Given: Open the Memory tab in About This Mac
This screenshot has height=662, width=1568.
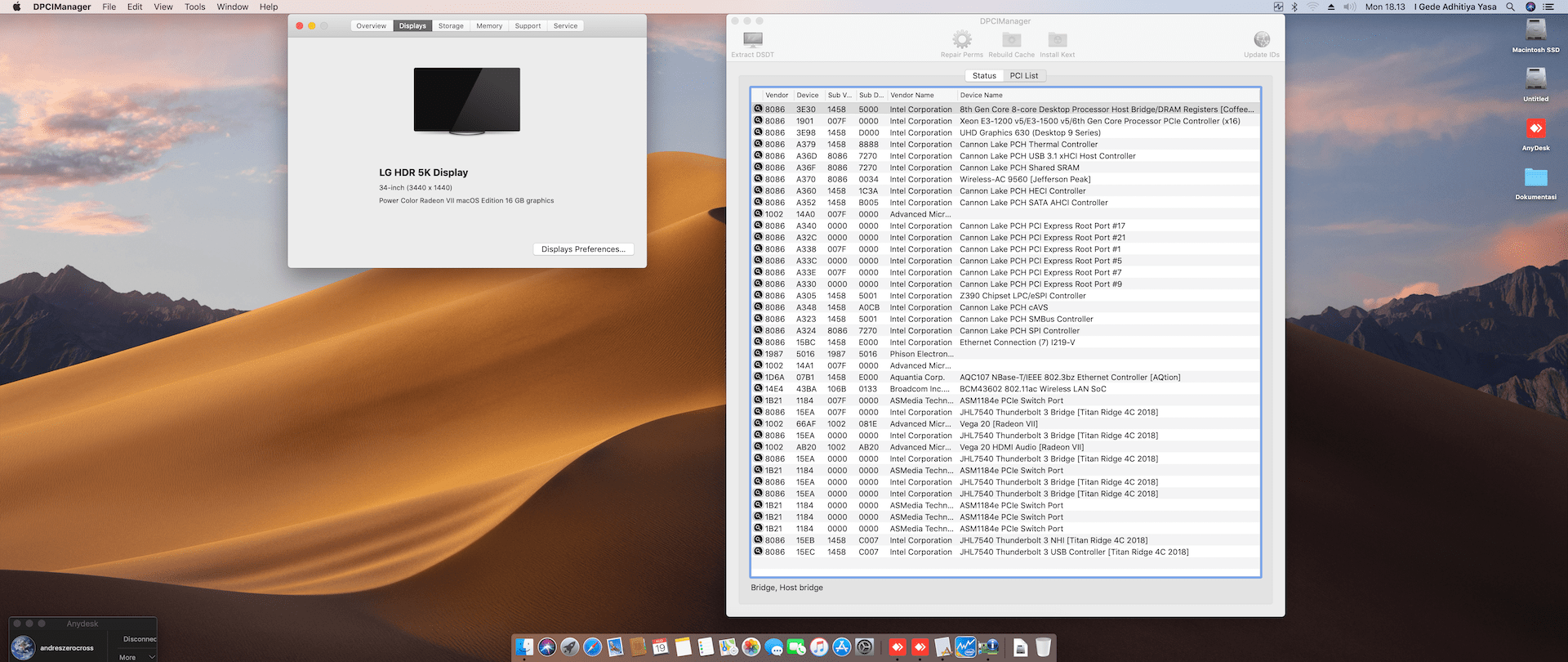Looking at the screenshot, I should click(489, 26).
